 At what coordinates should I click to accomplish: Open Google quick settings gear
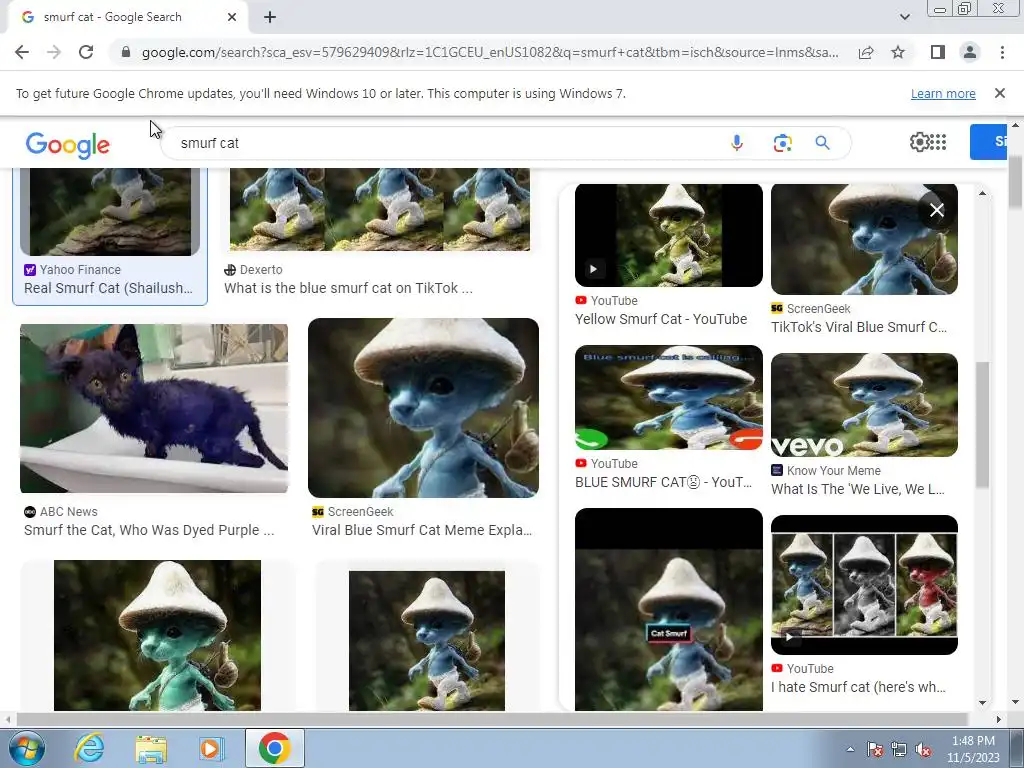tap(919, 142)
